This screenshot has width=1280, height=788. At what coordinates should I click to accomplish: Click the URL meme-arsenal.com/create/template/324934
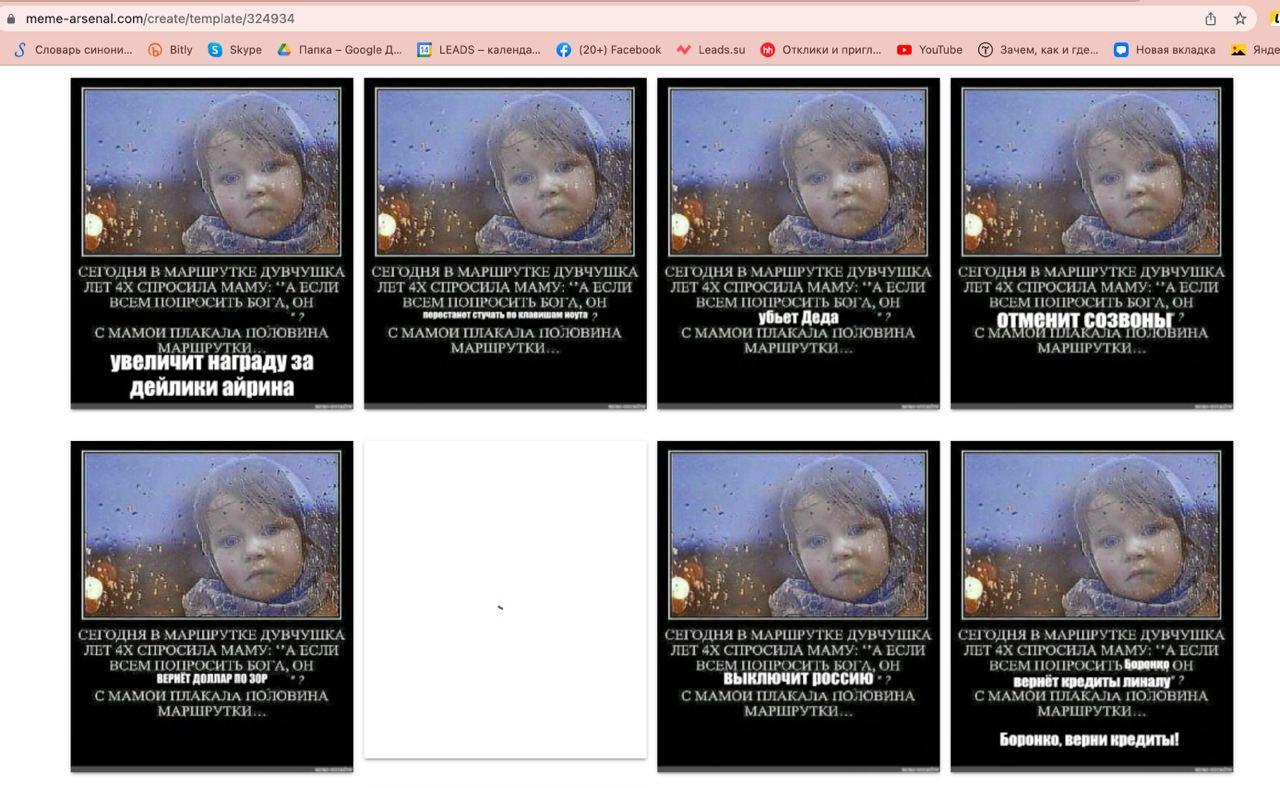coord(160,19)
